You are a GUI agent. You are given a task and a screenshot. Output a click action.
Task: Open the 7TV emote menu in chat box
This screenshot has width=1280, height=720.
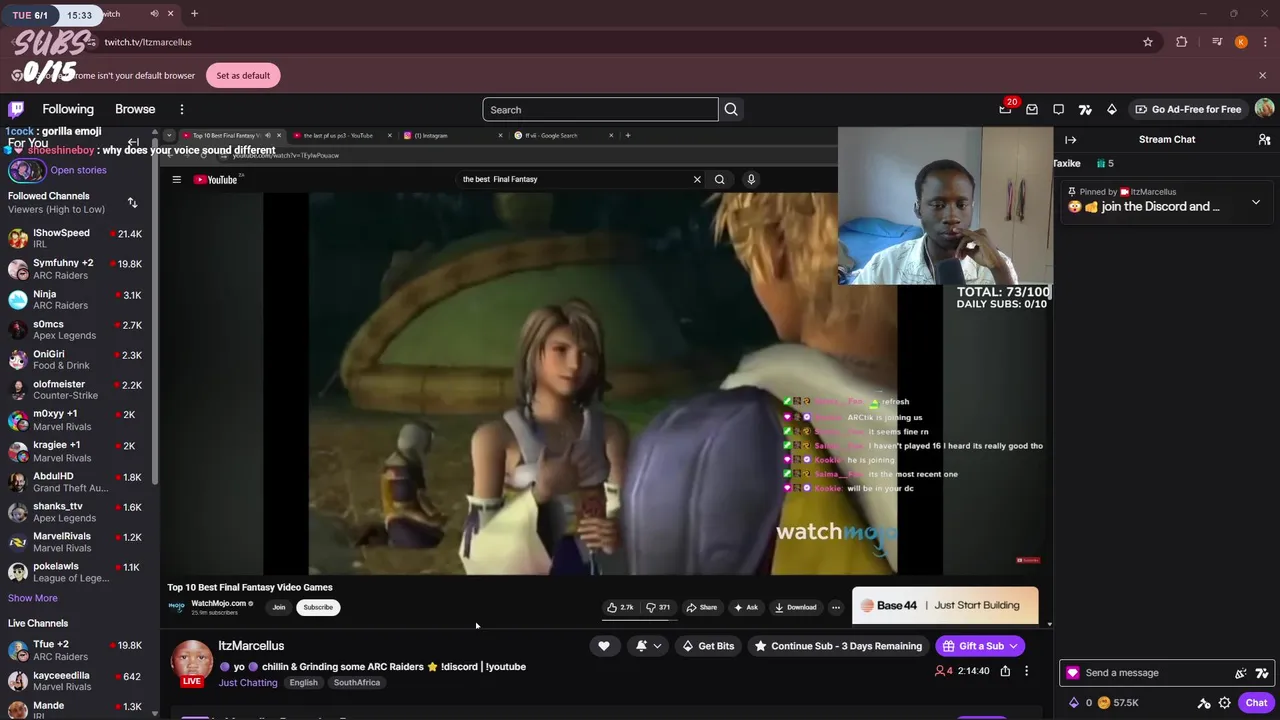point(1262,673)
